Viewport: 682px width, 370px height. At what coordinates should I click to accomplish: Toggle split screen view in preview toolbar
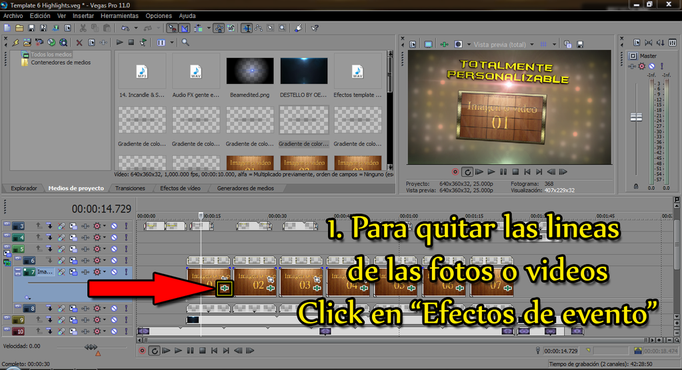[x=458, y=44]
